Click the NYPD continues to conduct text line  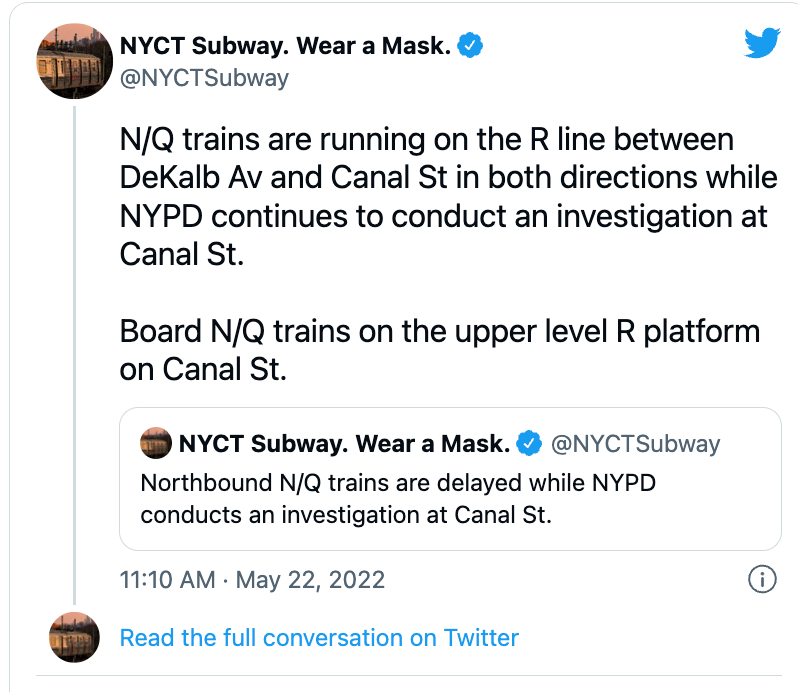pyautogui.click(x=443, y=215)
